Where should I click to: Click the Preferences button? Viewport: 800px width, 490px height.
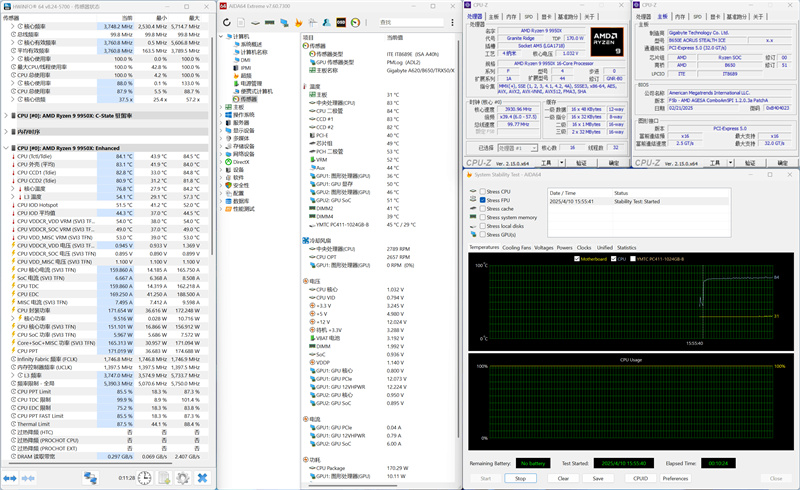pos(675,478)
